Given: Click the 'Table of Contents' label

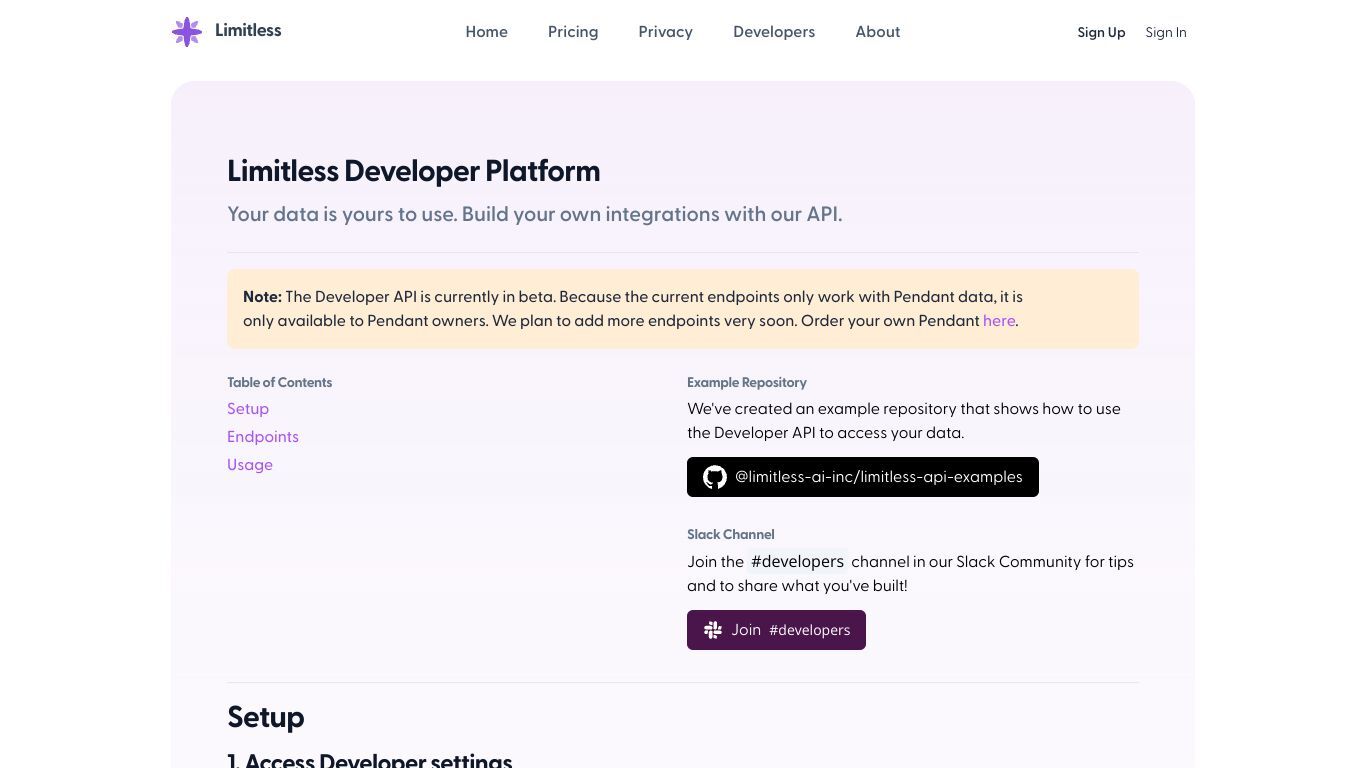Looking at the screenshot, I should [x=280, y=382].
